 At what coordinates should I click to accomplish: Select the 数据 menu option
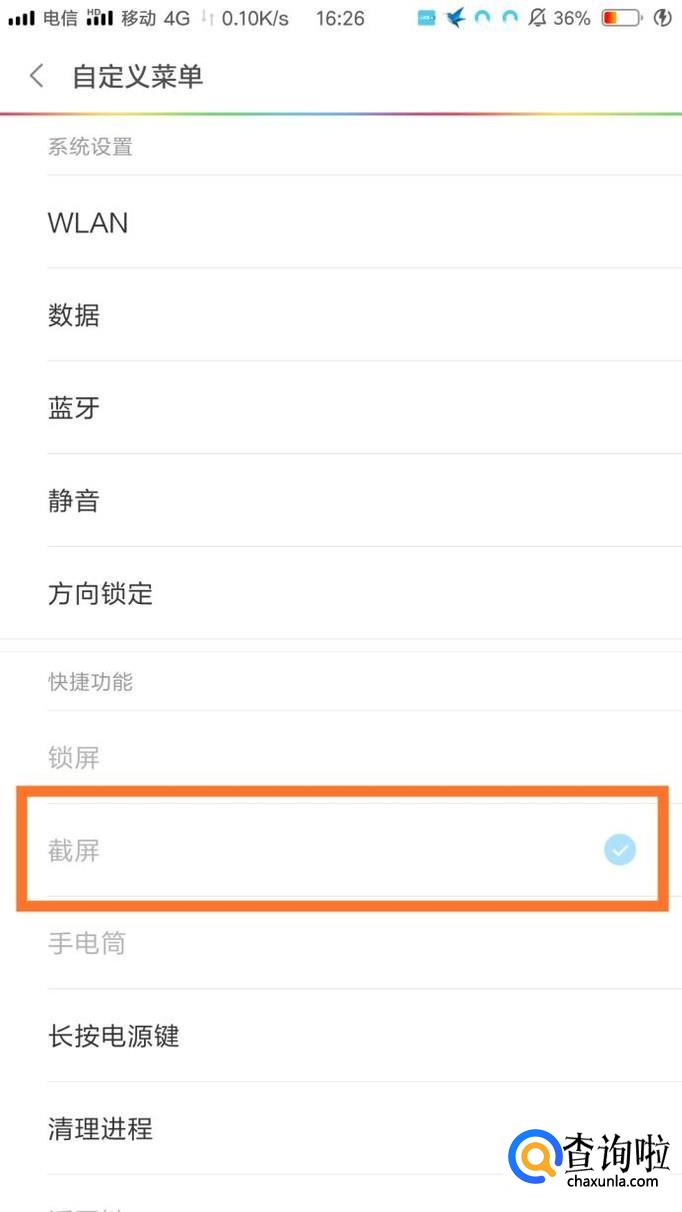click(74, 315)
